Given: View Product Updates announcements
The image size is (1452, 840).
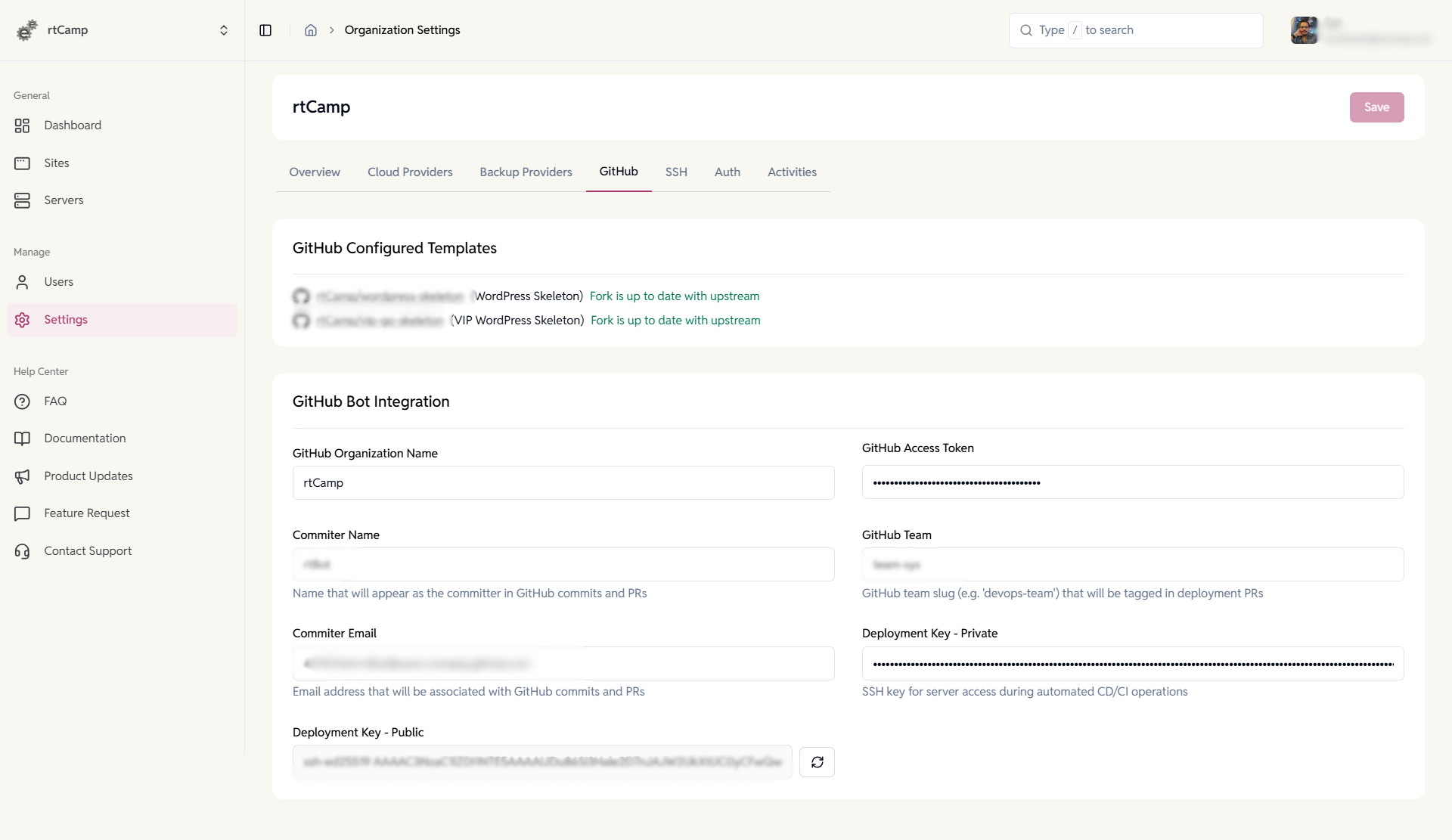Looking at the screenshot, I should [x=87, y=476].
